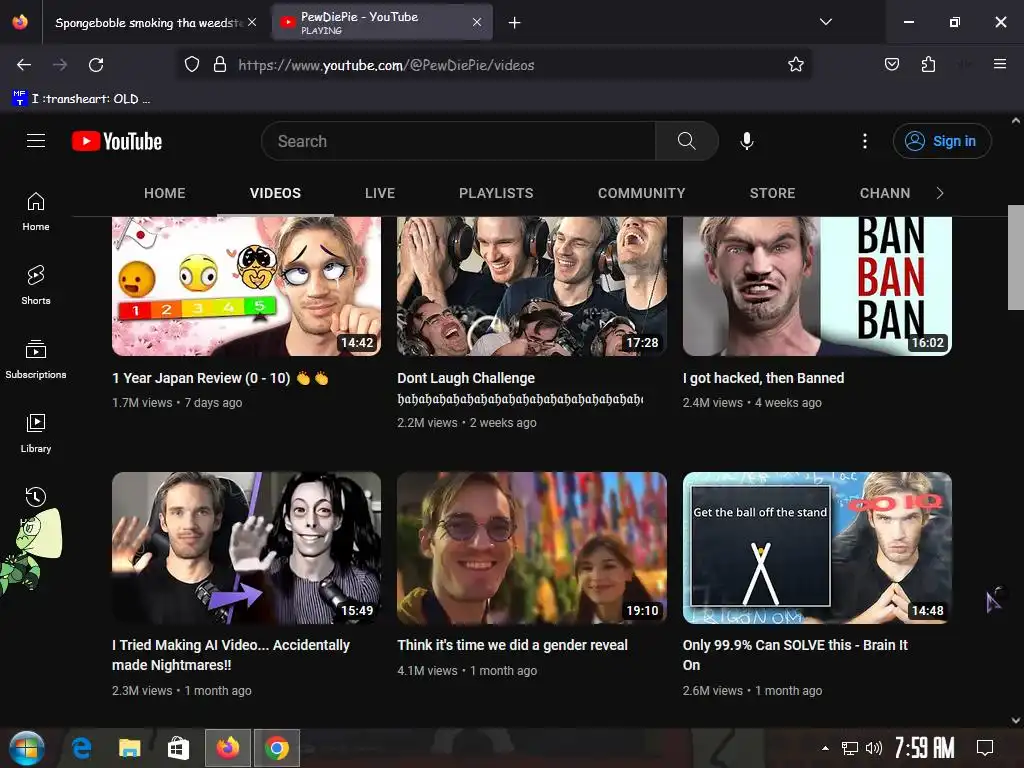The height and width of the screenshot is (768, 1024).
Task: Open the notification action center
Action: click(x=985, y=748)
